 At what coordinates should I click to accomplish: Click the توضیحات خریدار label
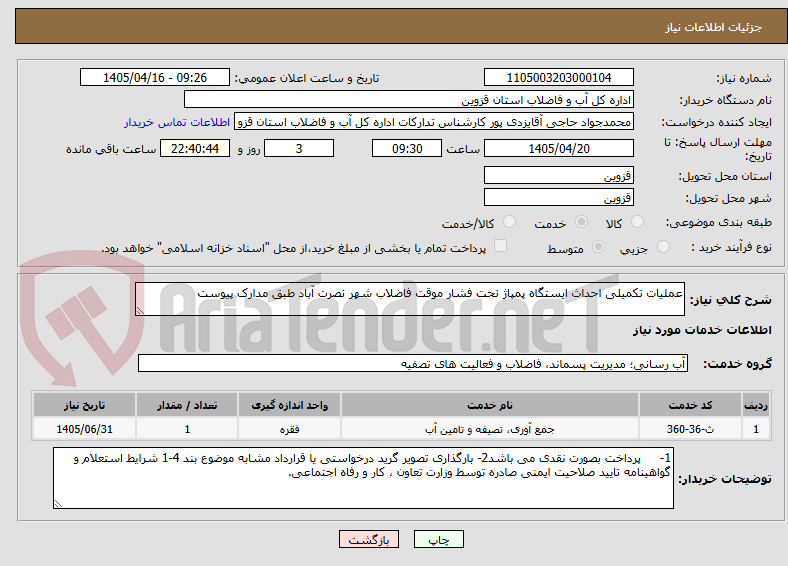tap(725, 479)
